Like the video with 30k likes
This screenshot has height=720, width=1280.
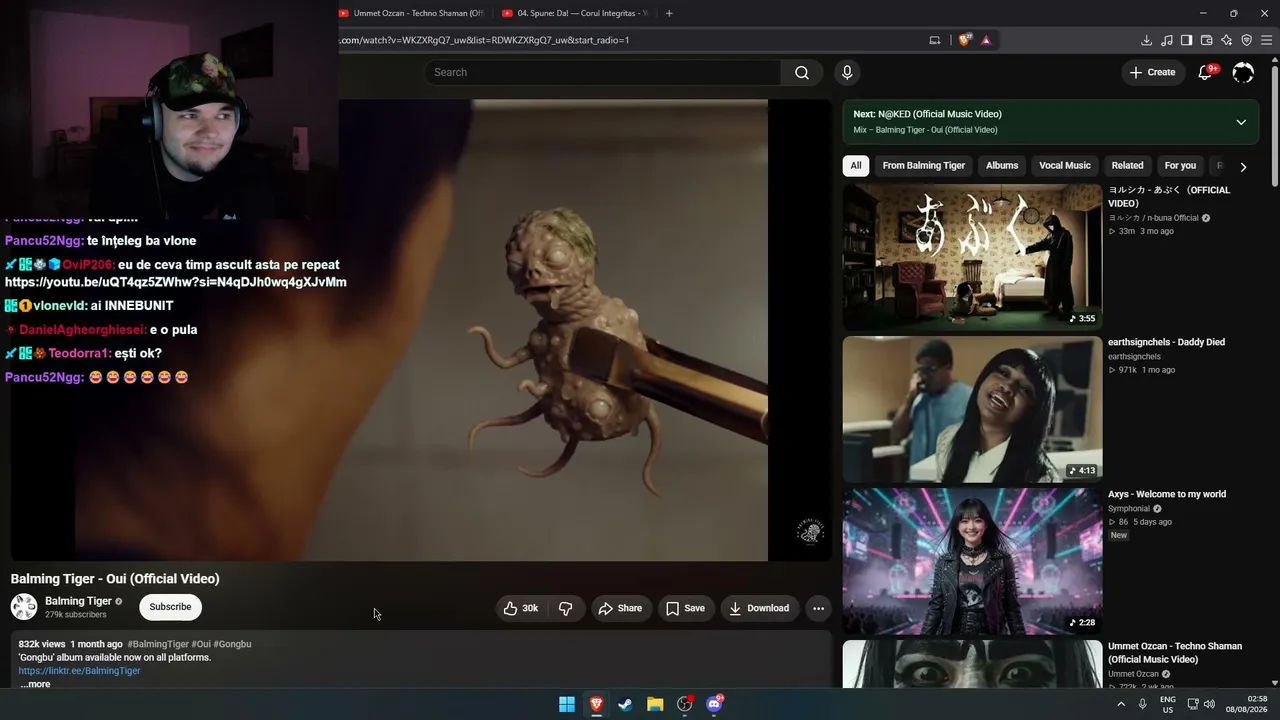pyautogui.click(x=521, y=608)
